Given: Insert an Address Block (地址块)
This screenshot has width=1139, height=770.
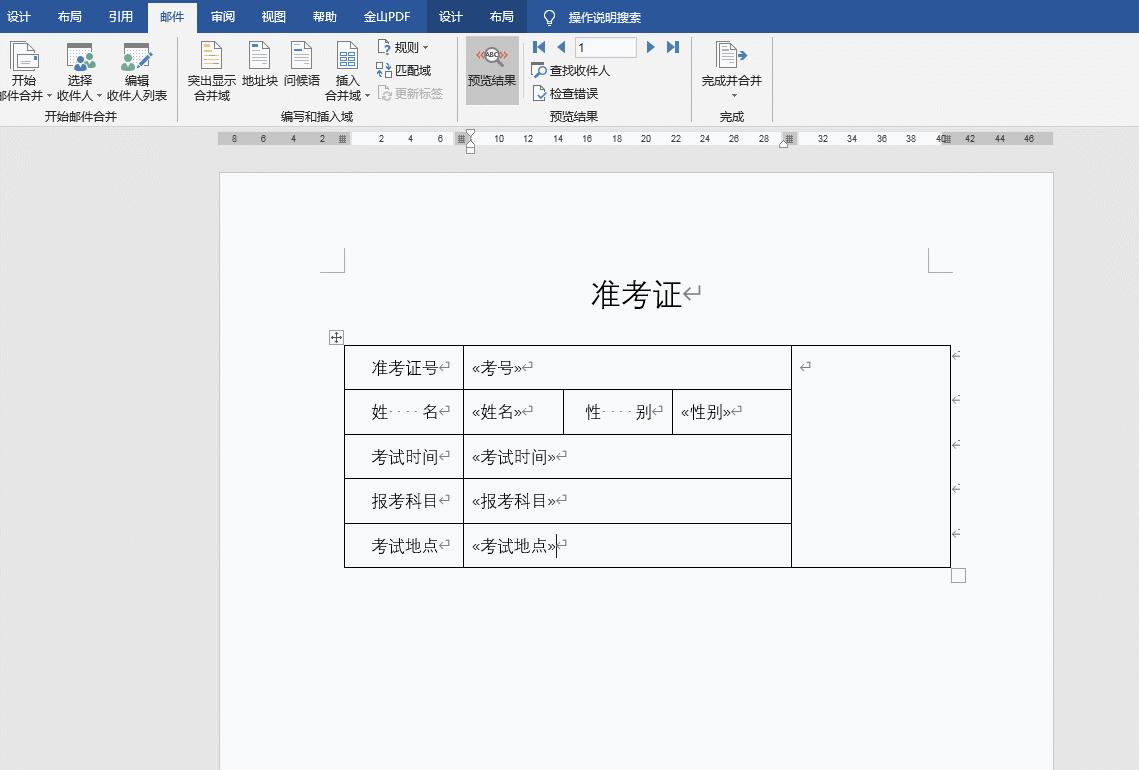Looking at the screenshot, I should [259, 68].
